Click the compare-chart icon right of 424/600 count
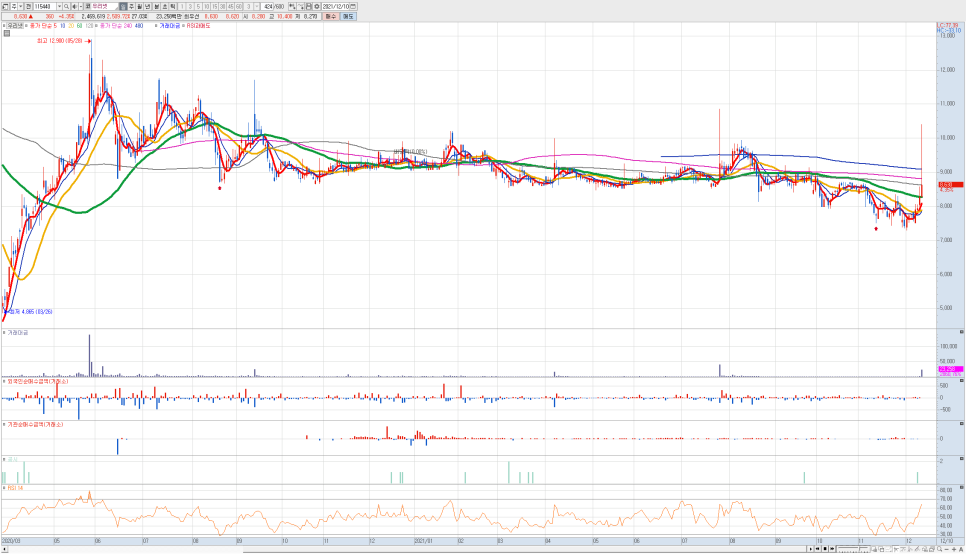 (293, 6)
